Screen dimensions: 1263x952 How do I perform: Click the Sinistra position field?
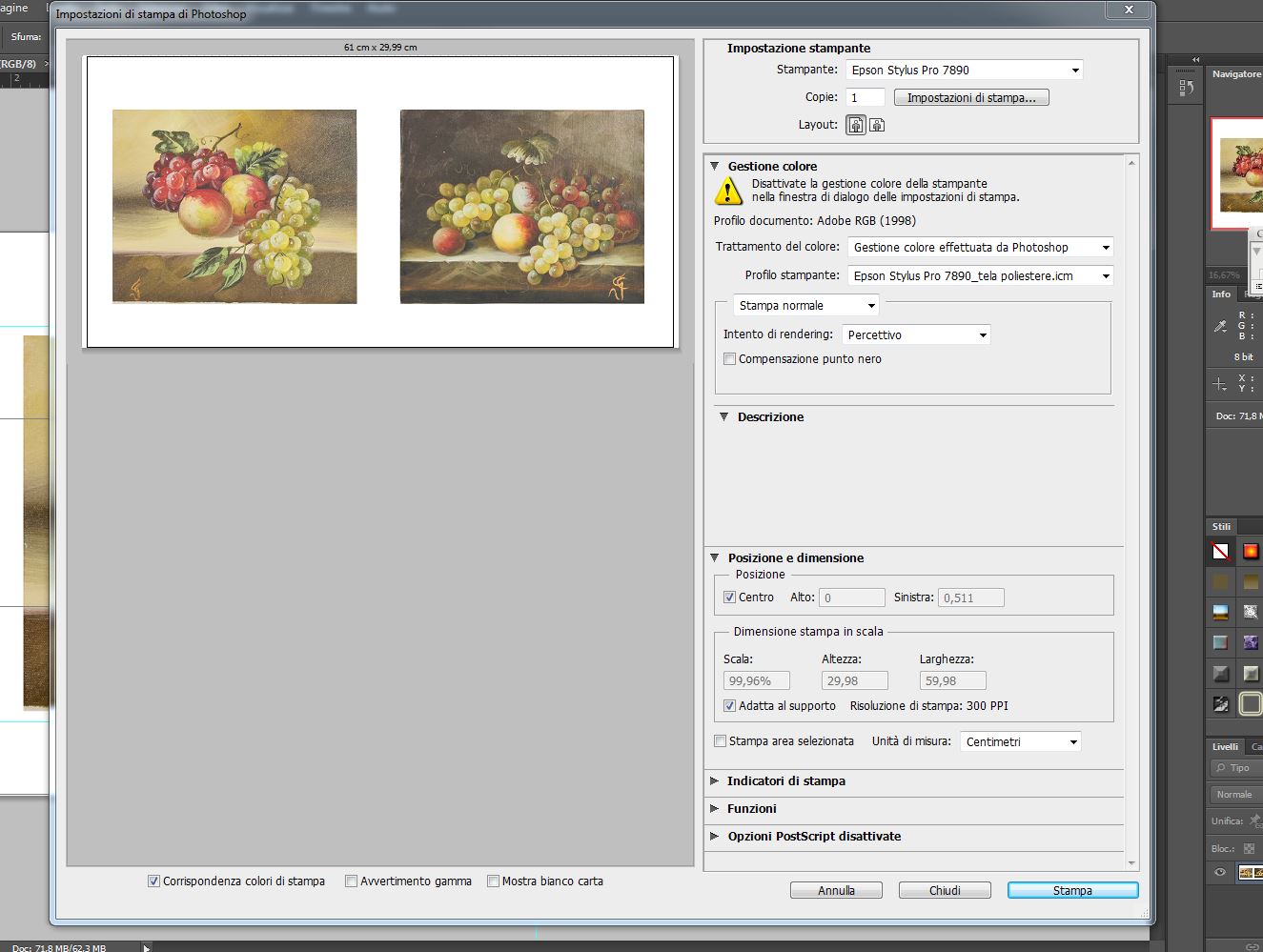[971, 598]
